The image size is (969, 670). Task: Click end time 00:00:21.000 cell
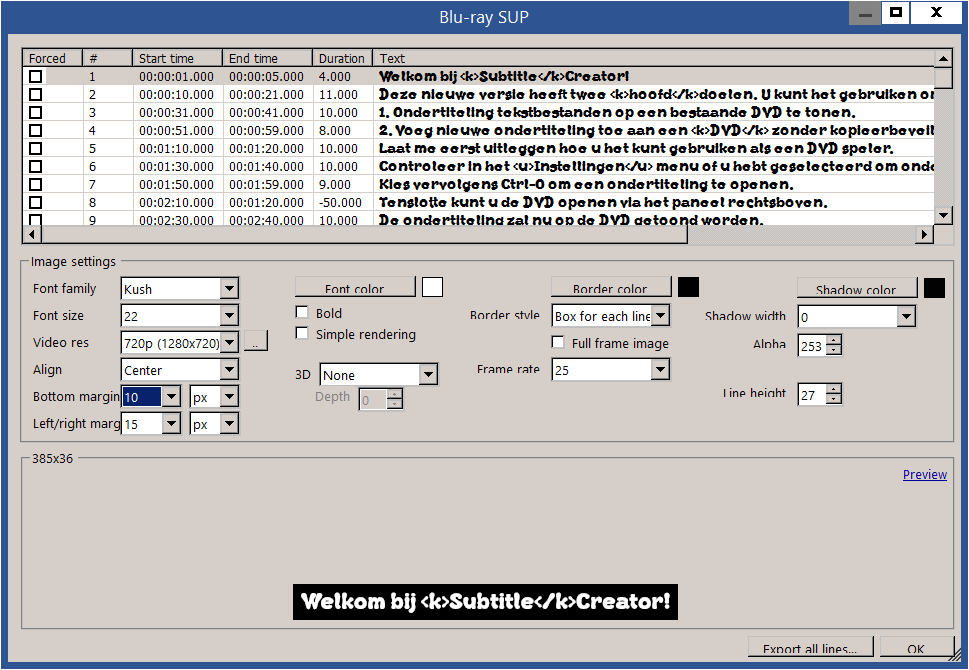coord(266,95)
